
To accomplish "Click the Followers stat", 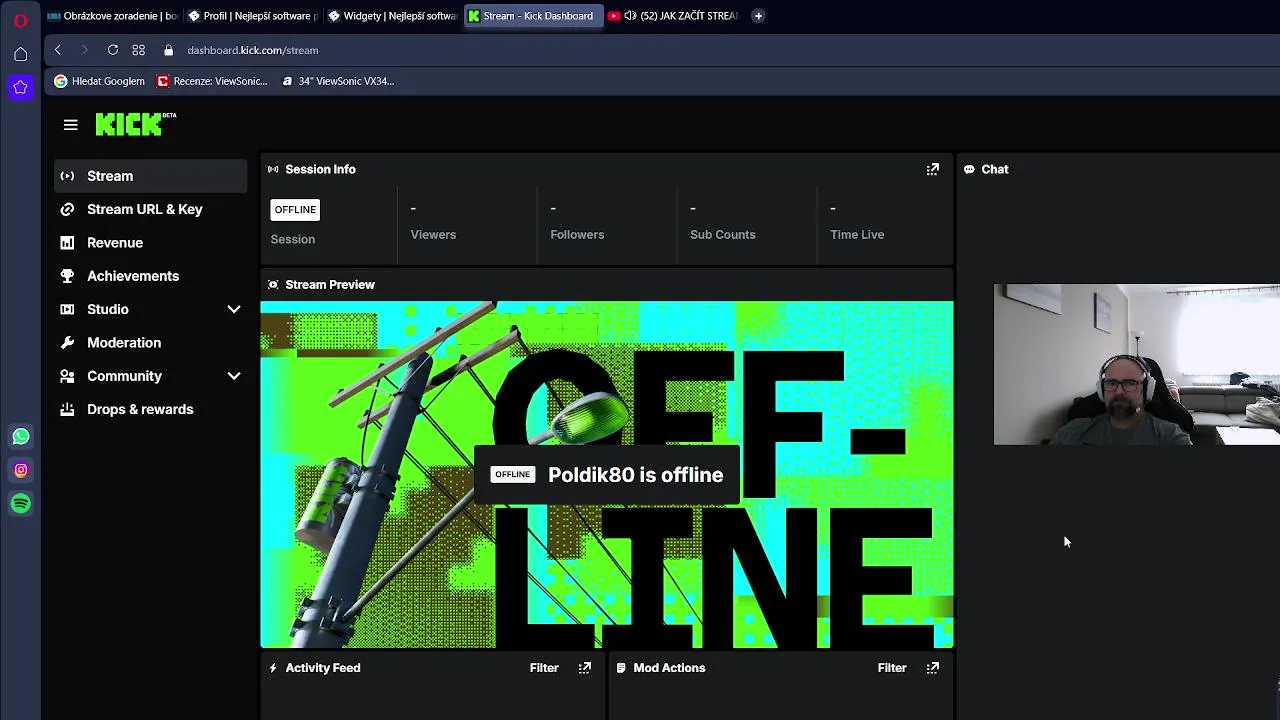I will (577, 222).
